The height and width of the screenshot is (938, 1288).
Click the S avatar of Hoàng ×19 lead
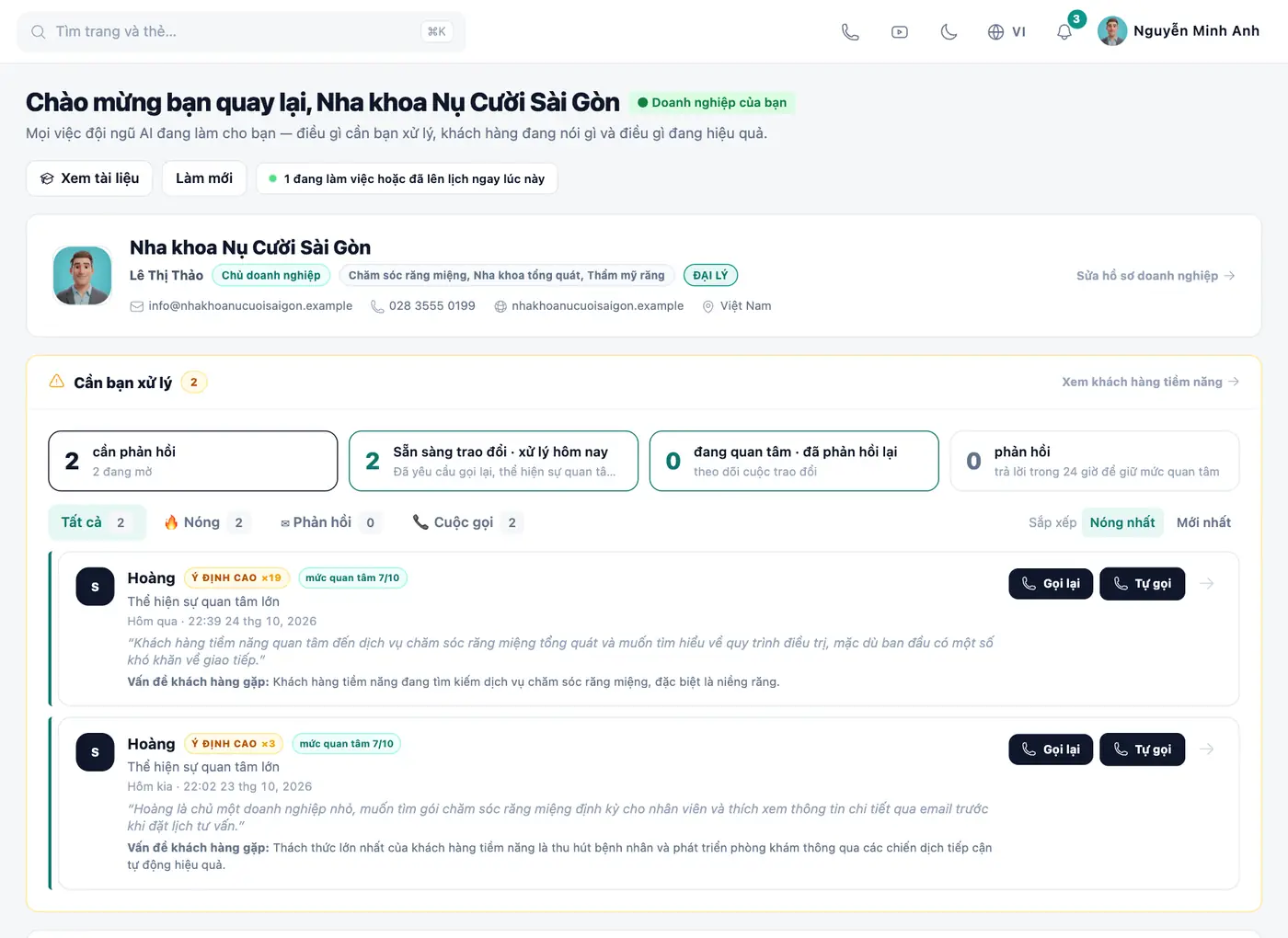[95, 587]
